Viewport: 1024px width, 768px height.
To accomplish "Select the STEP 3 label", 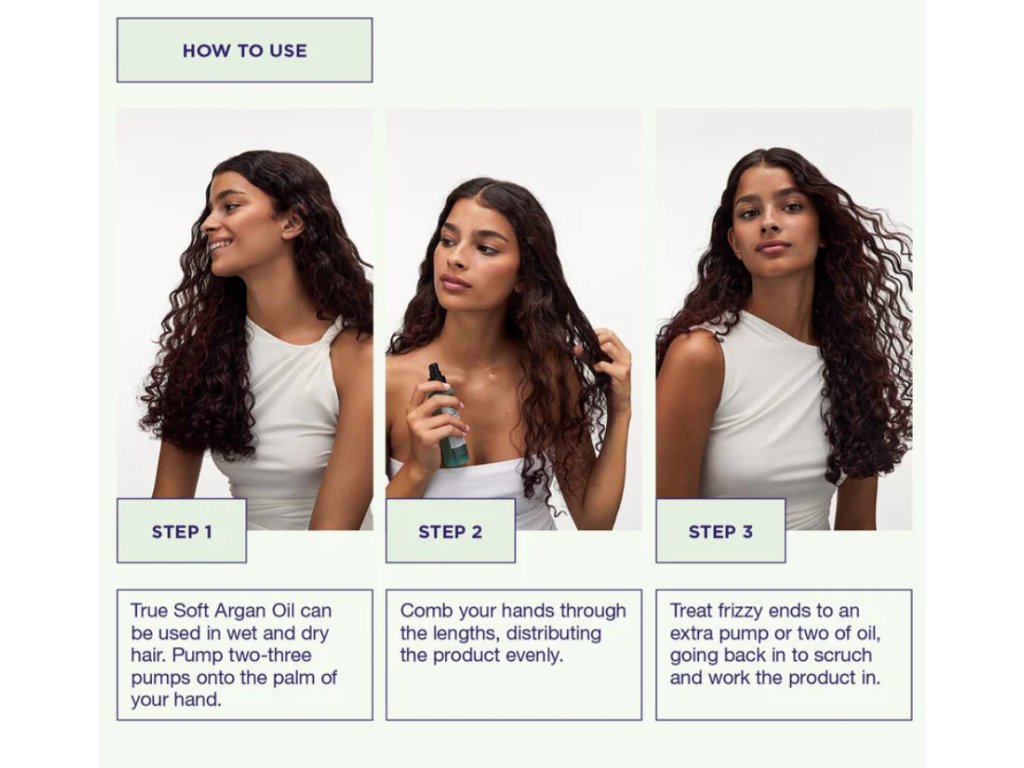I will pos(720,531).
